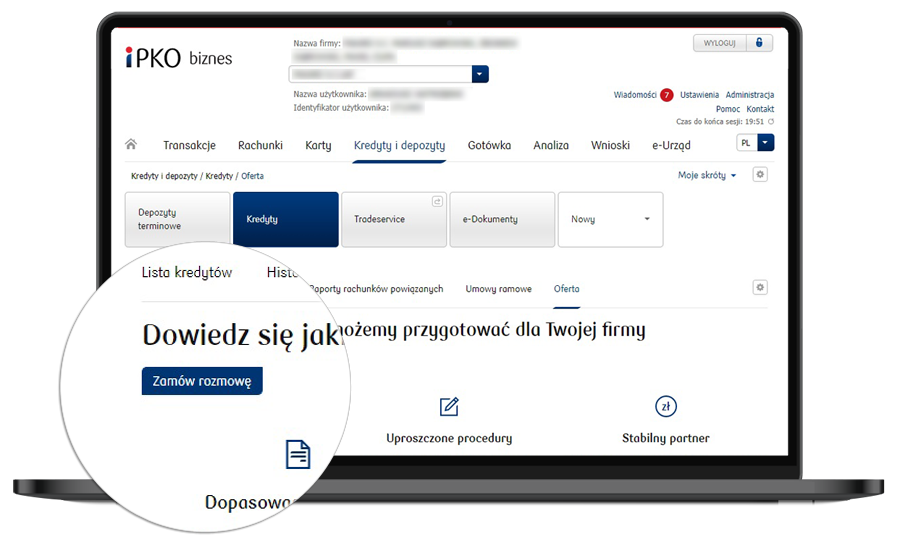The height and width of the screenshot is (545, 900).
Task: Expand the Moje skróty shortcuts menu
Action: 706,175
